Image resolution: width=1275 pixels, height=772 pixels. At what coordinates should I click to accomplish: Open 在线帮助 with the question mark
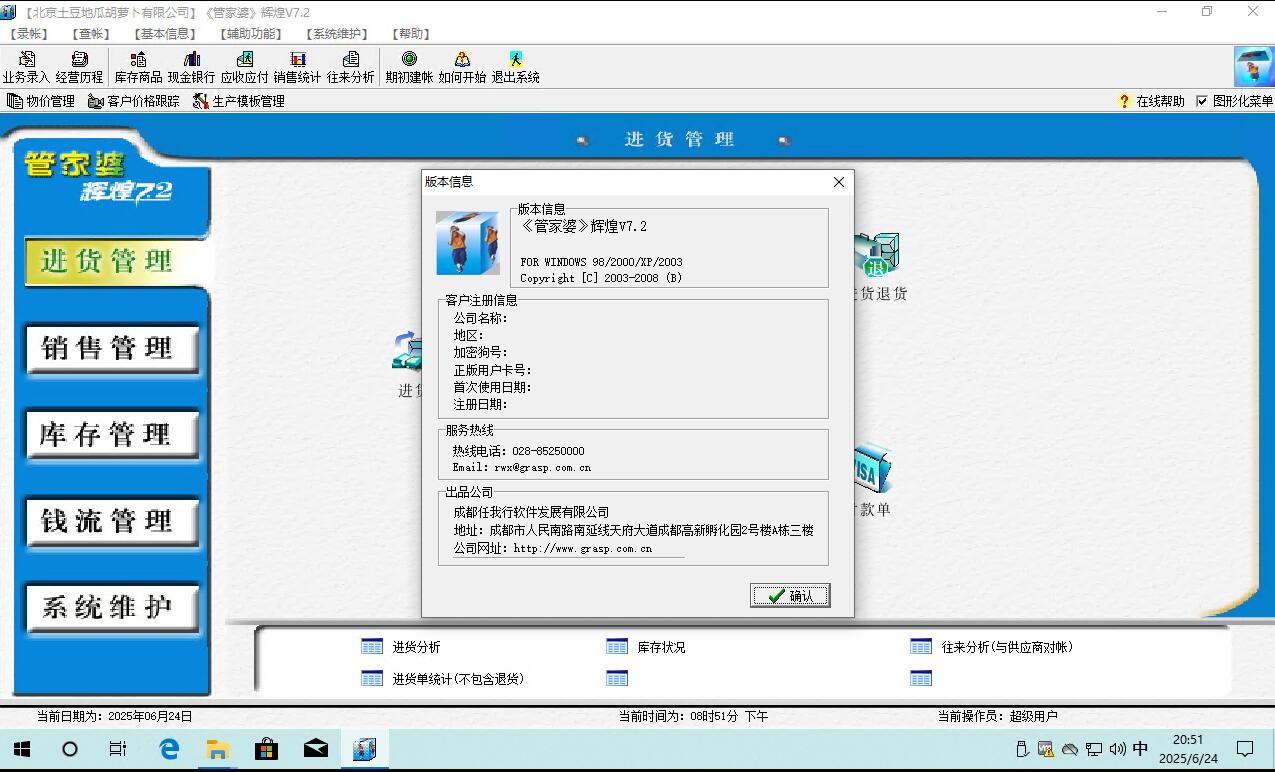click(1151, 101)
